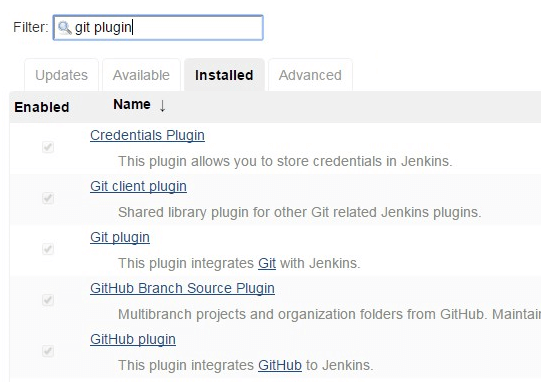Toggle the Git client plugin enabled checkbox
The height and width of the screenshot is (382, 541).
[x=48, y=198]
